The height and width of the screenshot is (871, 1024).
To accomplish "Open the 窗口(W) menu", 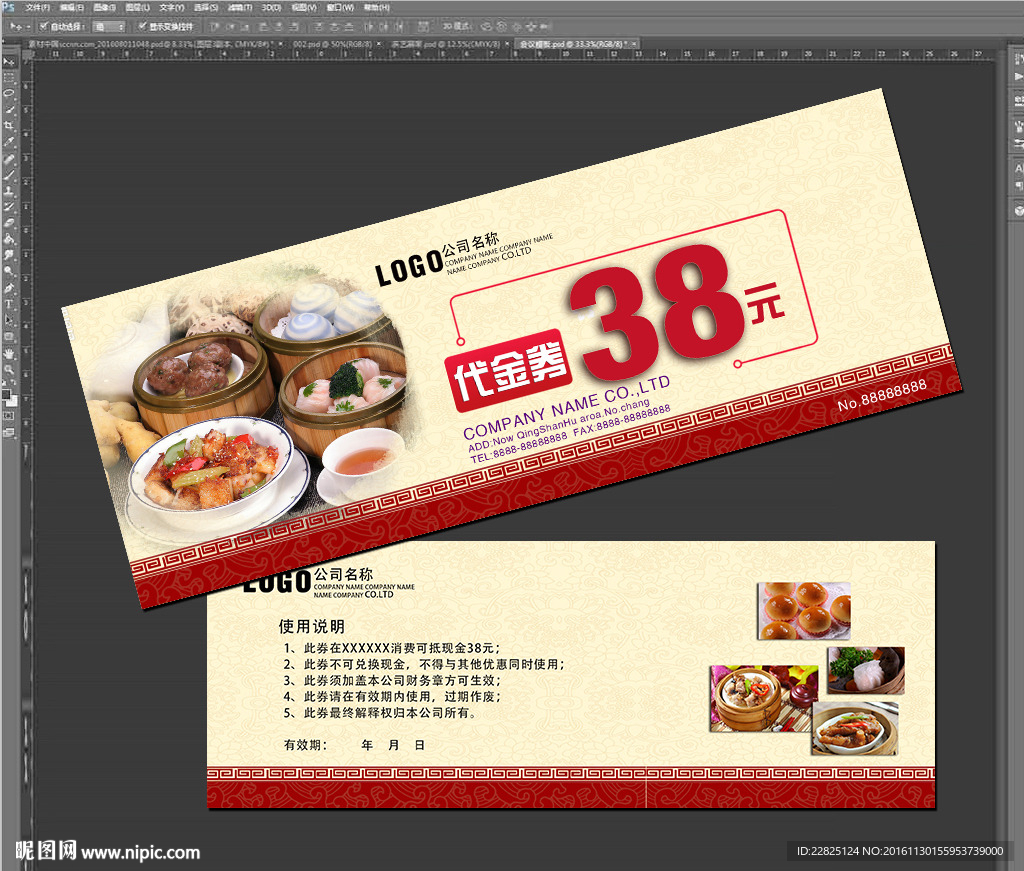I will [340, 7].
